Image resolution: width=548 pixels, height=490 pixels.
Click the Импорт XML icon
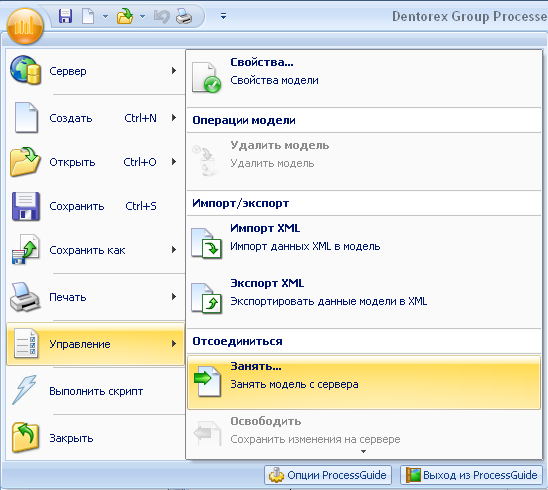[x=206, y=243]
